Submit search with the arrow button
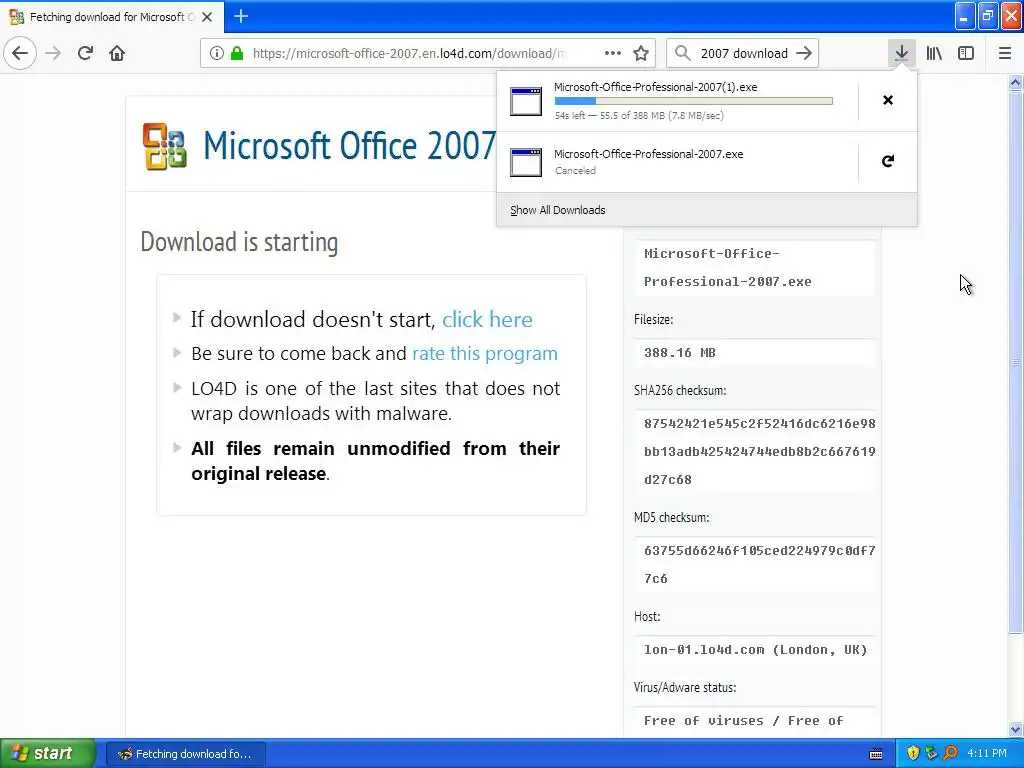 click(804, 53)
